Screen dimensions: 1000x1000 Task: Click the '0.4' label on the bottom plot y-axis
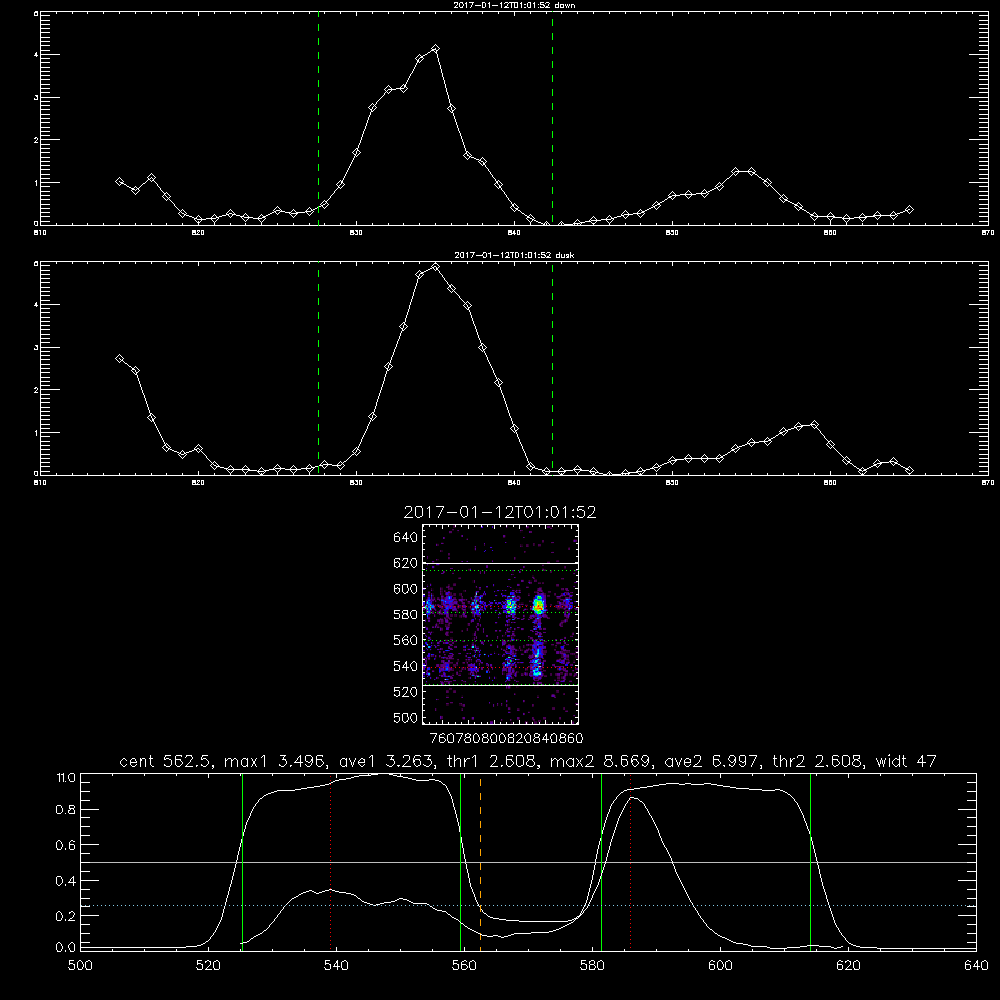coord(66,881)
